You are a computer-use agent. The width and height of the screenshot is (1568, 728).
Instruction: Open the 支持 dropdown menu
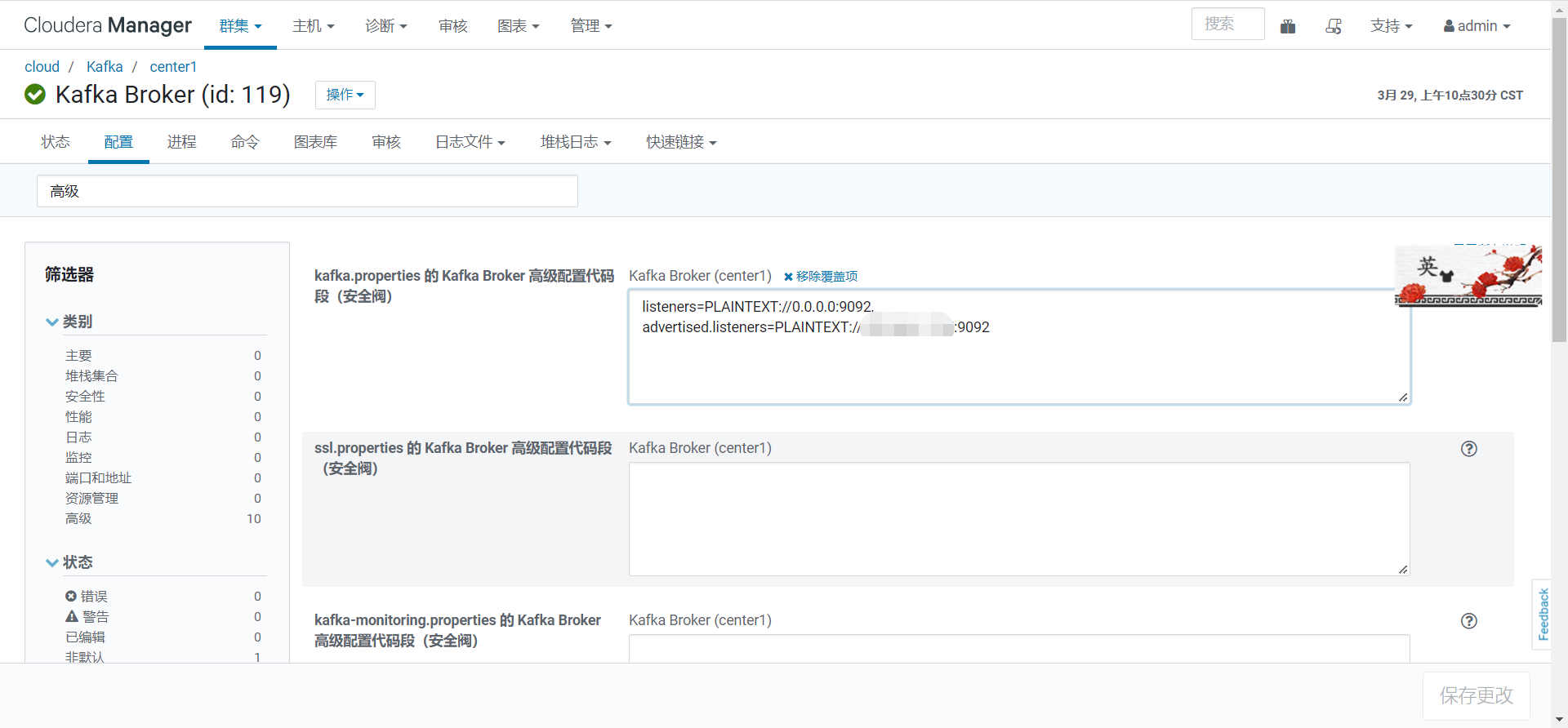pyautogui.click(x=1392, y=26)
